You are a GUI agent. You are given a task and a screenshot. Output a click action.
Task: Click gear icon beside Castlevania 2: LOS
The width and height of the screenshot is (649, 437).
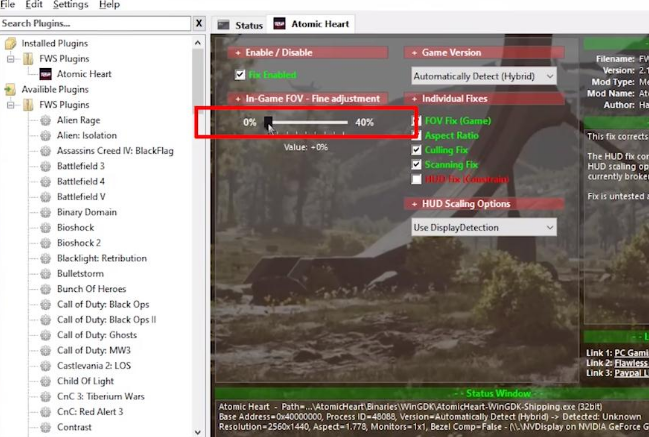pyautogui.click(x=46, y=366)
